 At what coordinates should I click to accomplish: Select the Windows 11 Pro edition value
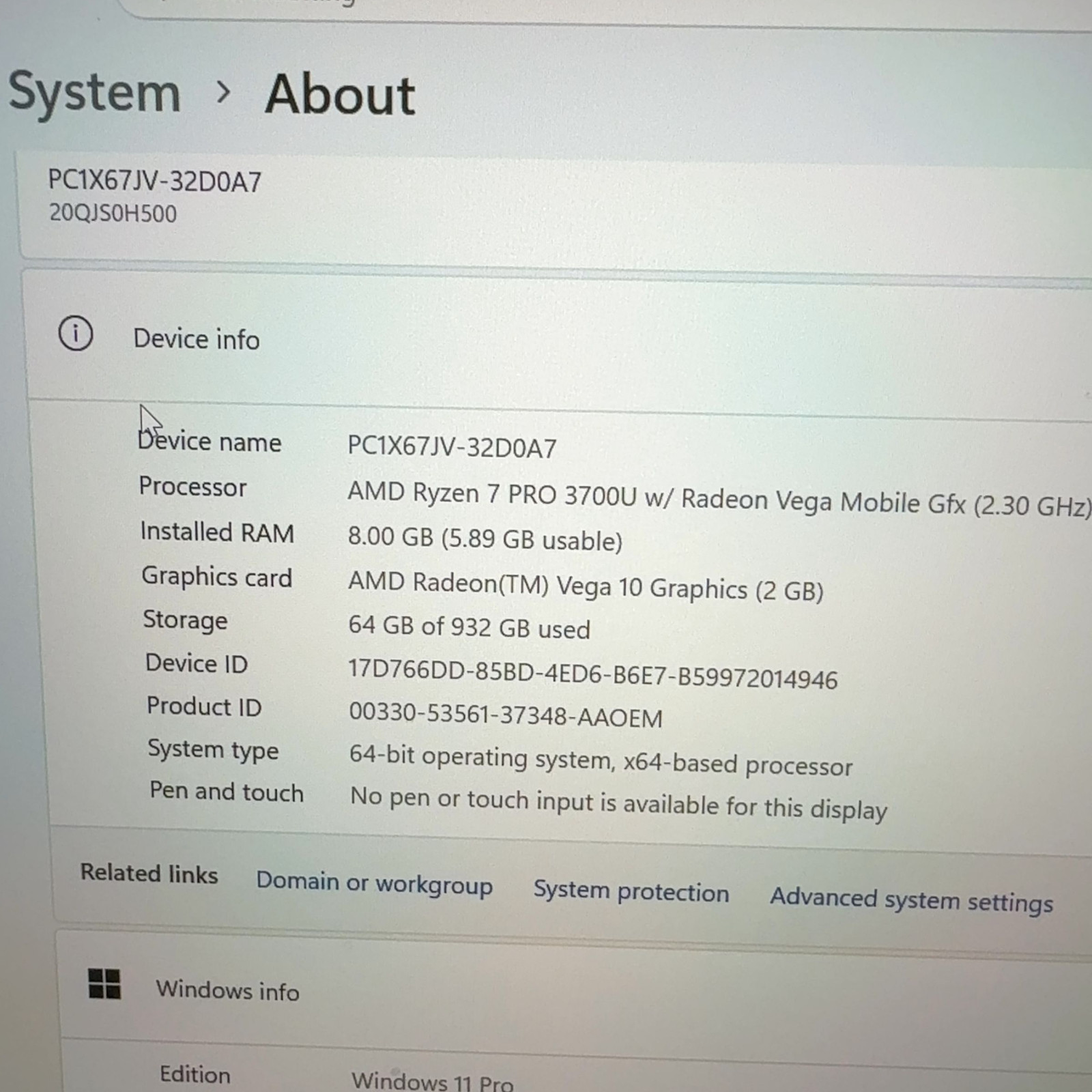coord(433,1082)
